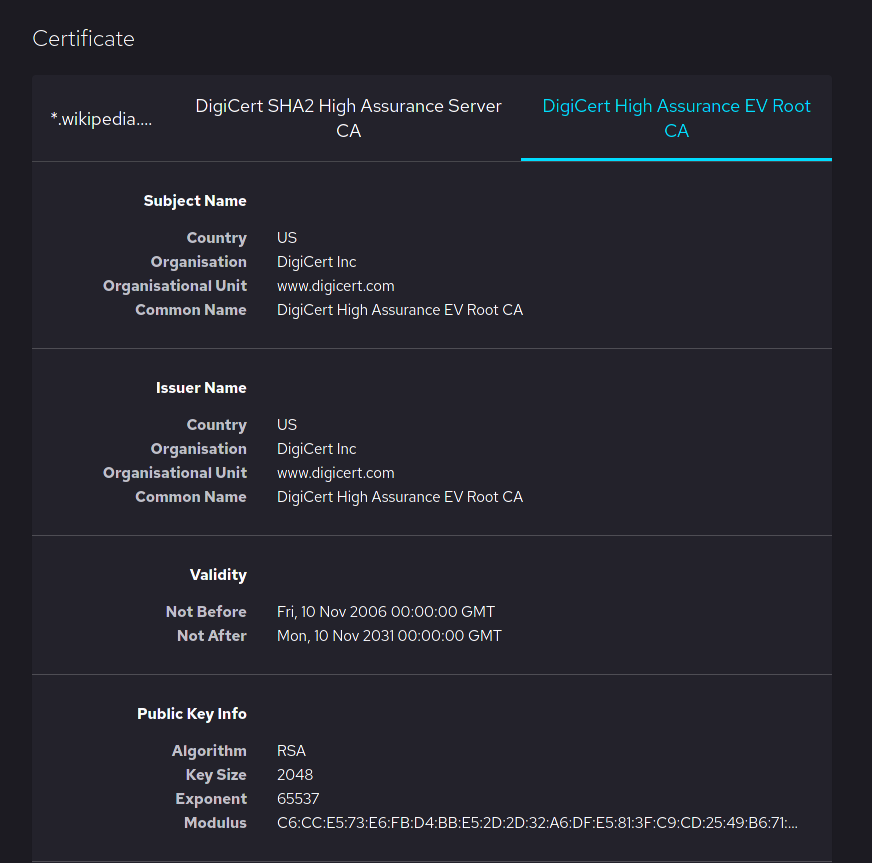Expand the truncated Modulus hex value

[537, 822]
